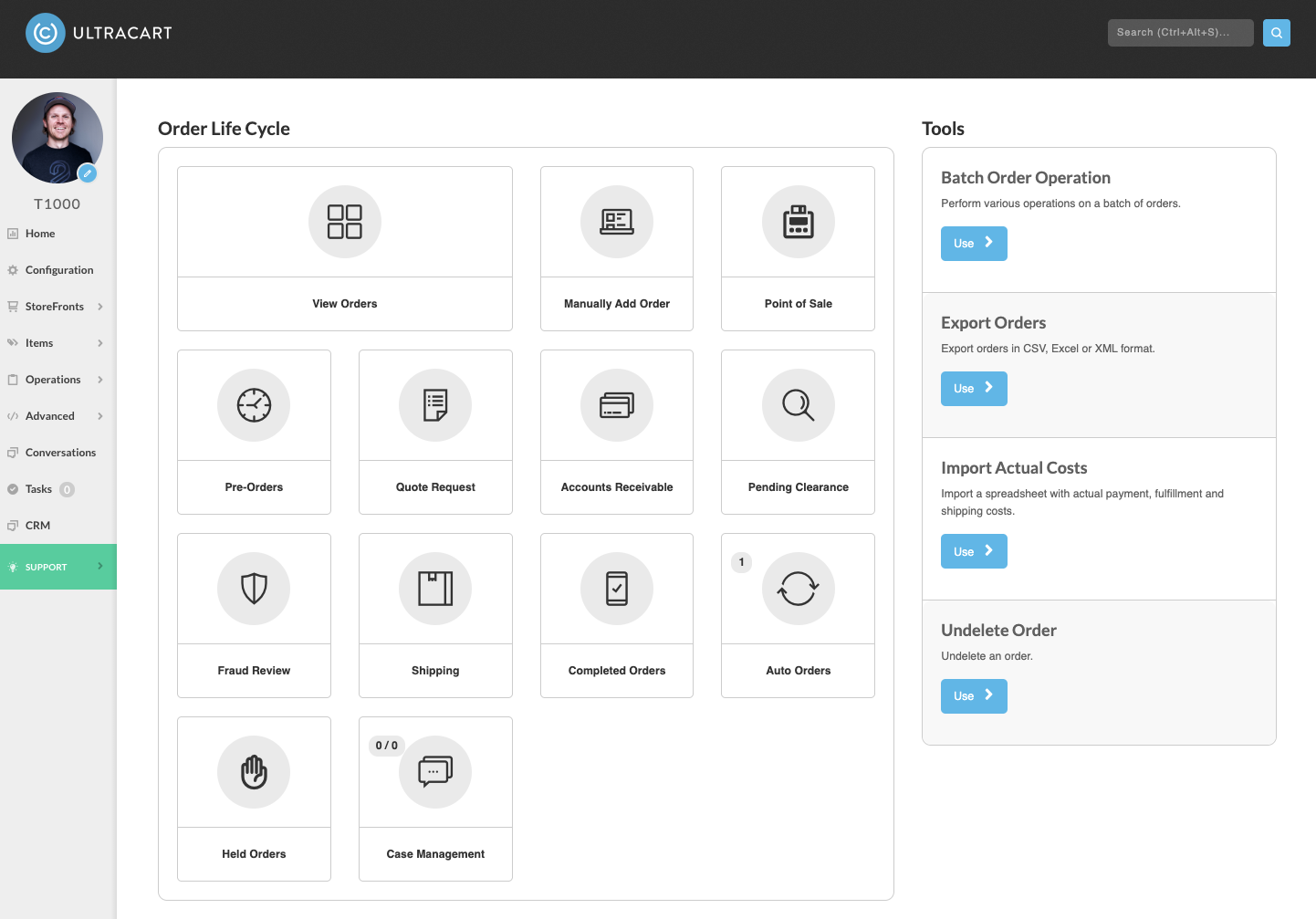
Task: Open the Pending Clearance magnifier icon
Action: pos(799,405)
